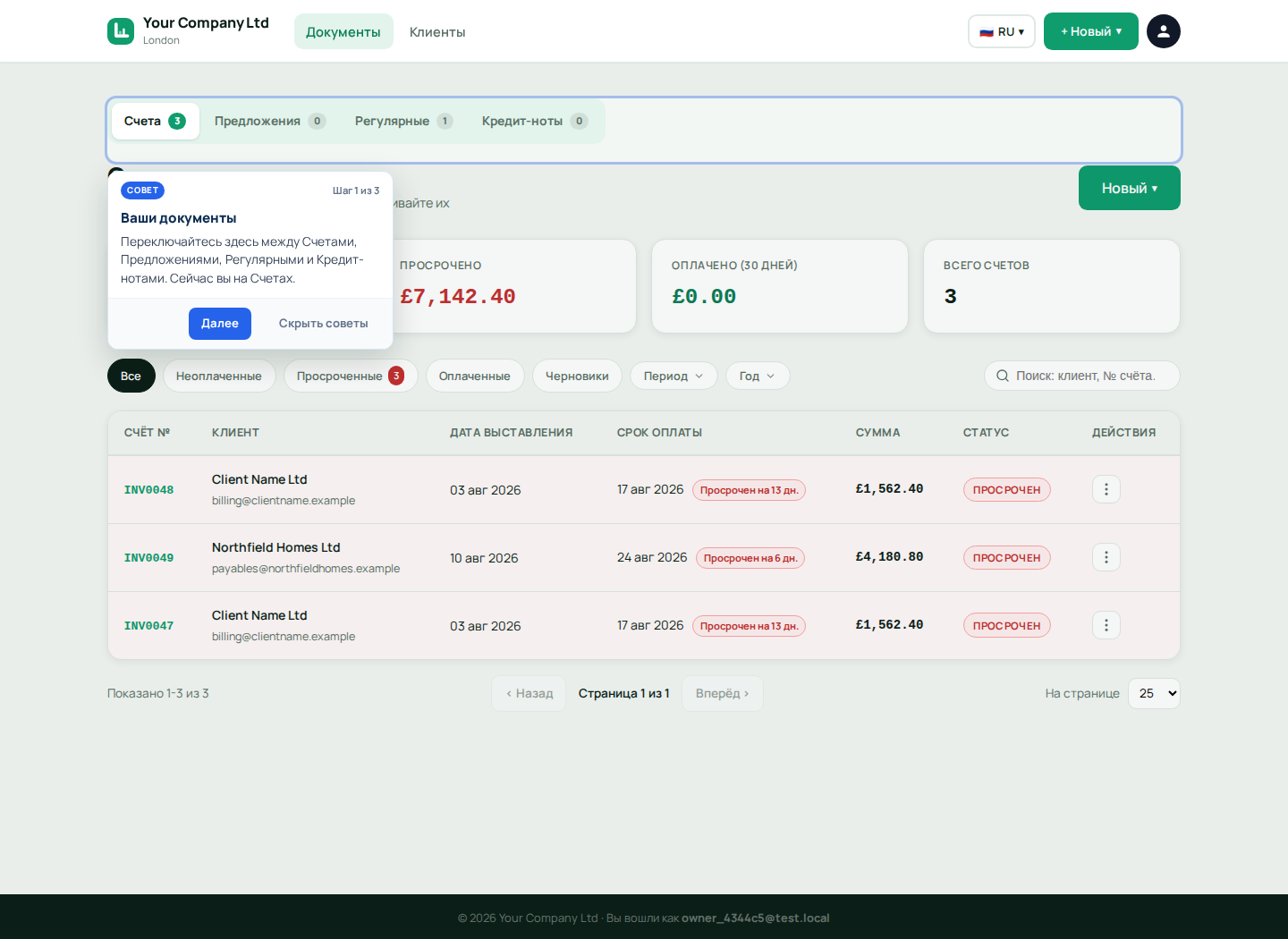Click "Страница 1 из 1" page indicator
The height and width of the screenshot is (939, 1288).
pyautogui.click(x=624, y=693)
